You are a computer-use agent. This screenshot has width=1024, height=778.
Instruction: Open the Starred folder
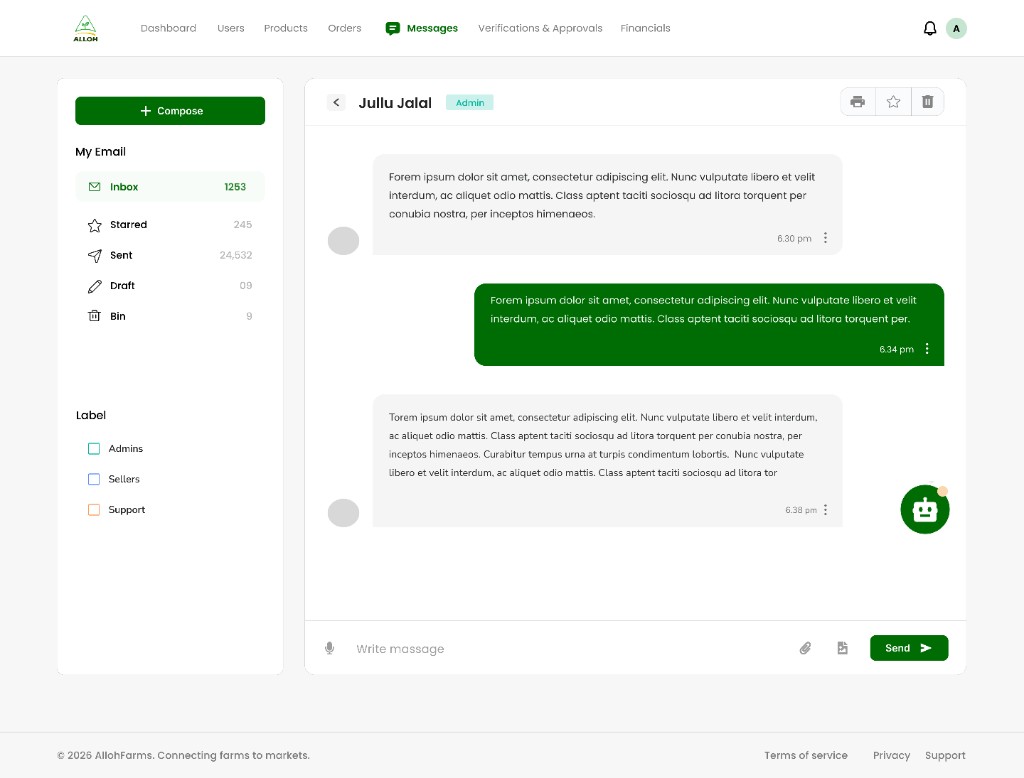[x=170, y=225]
